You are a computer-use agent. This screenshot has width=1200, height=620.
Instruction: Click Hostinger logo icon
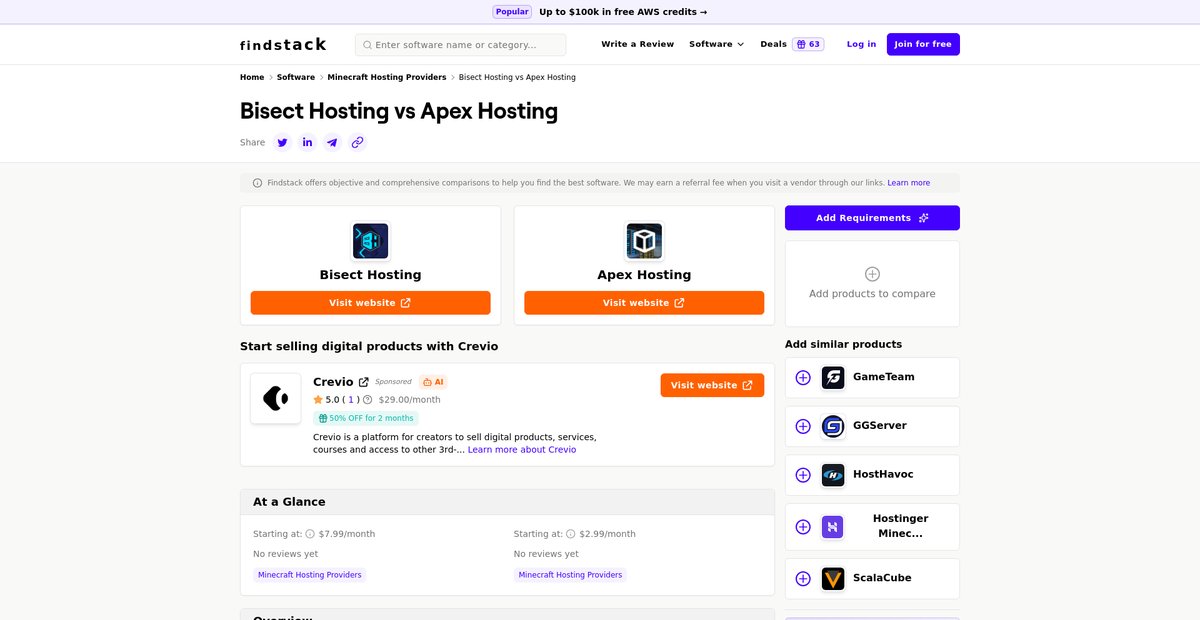coord(833,526)
